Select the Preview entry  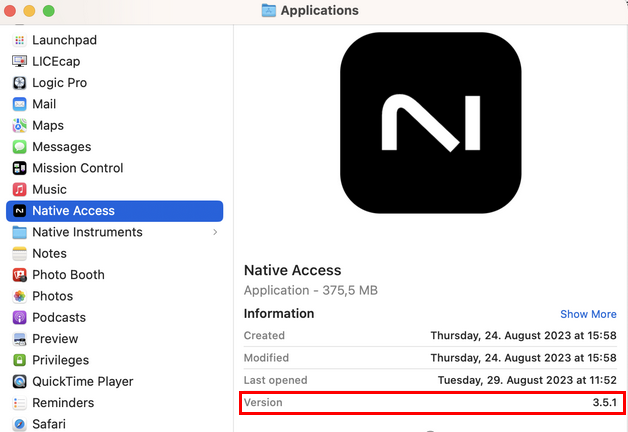pos(115,339)
